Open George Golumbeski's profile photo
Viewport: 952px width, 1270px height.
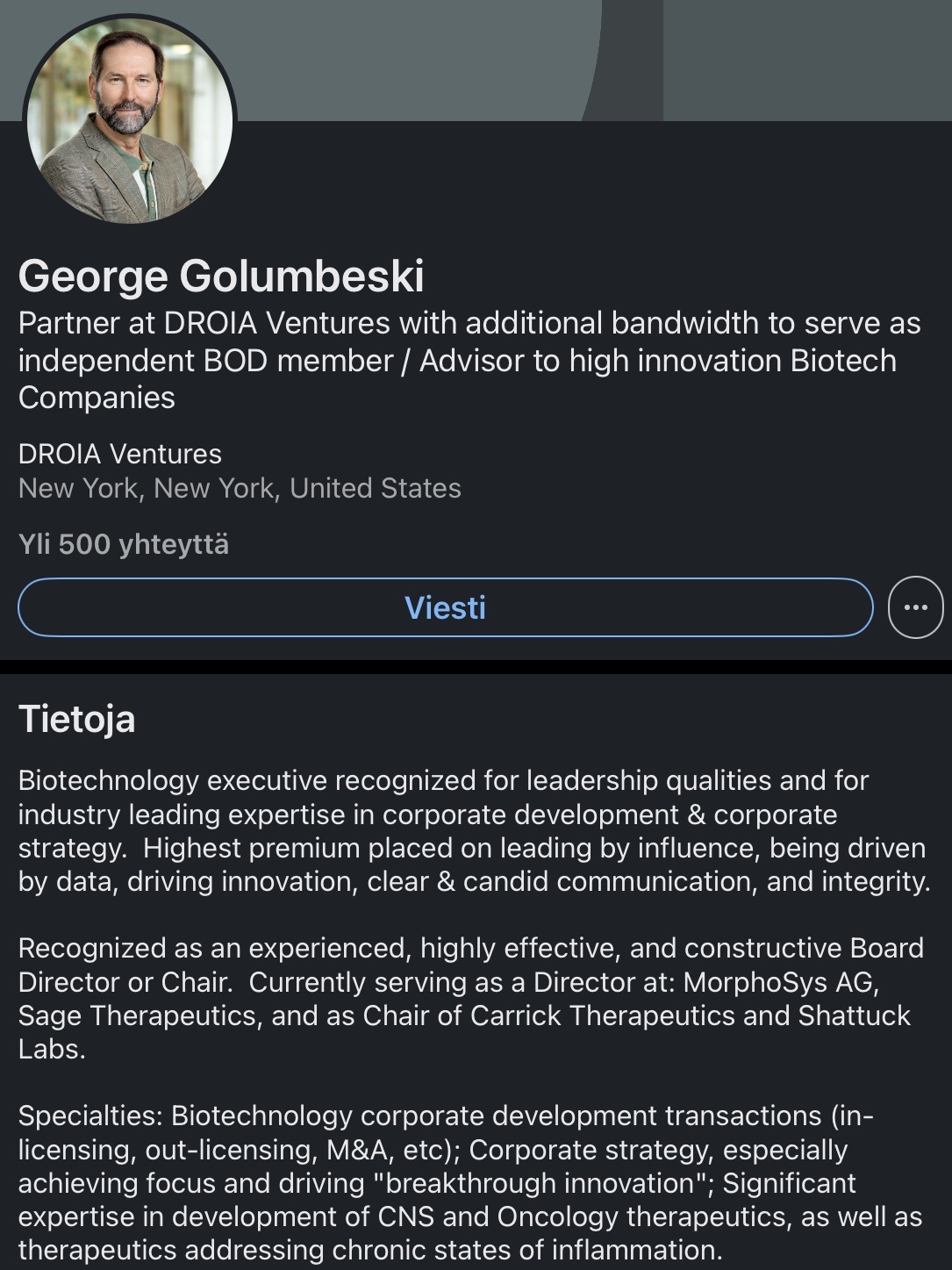[x=130, y=120]
